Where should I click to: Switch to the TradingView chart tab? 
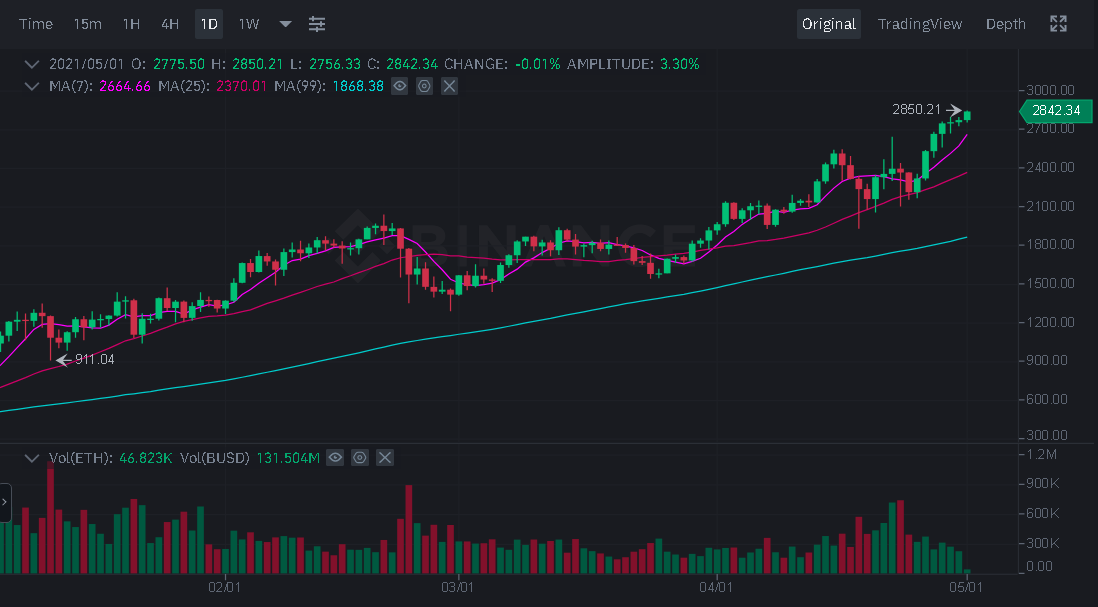tap(919, 24)
